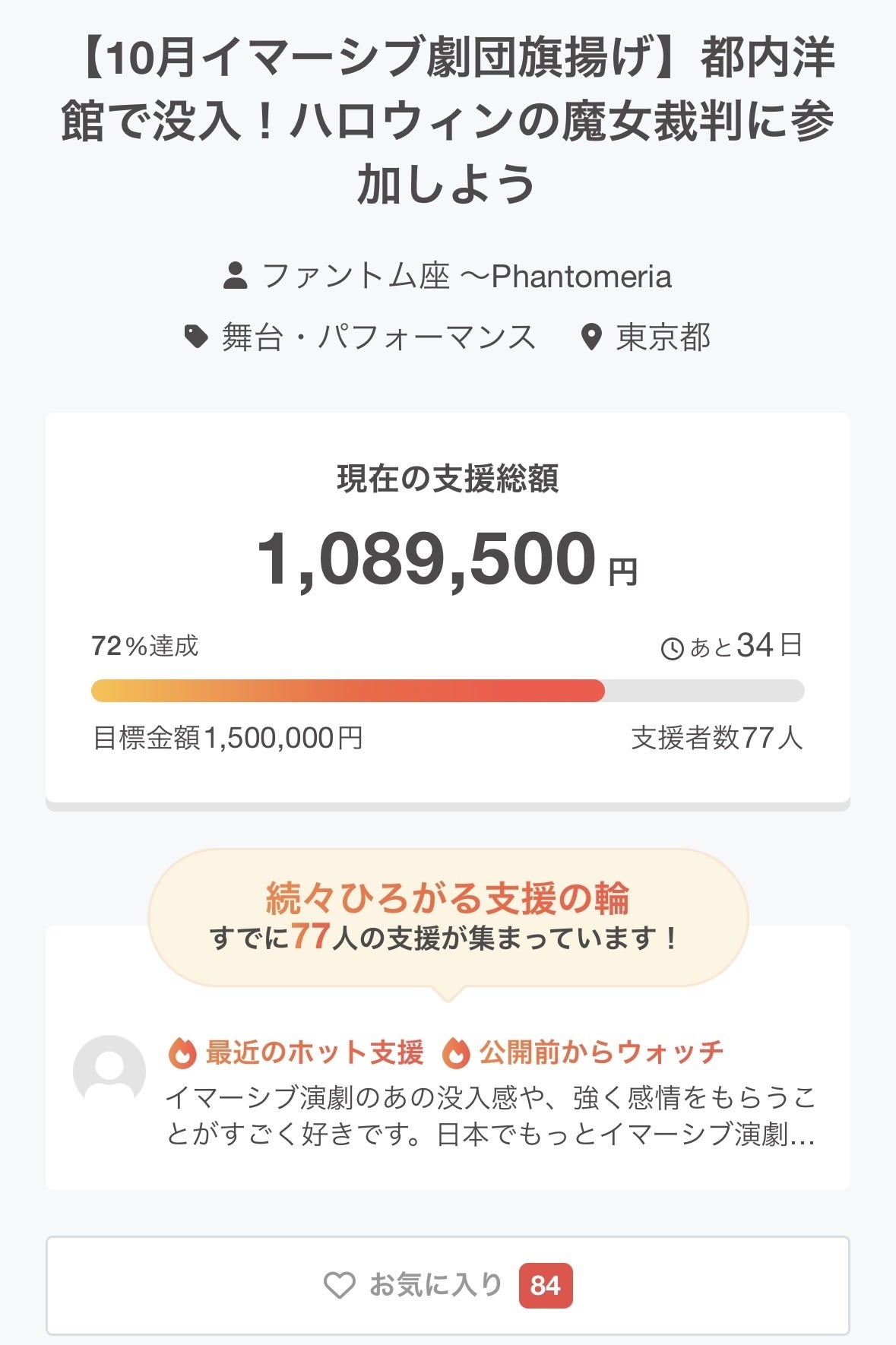Click the flame icon beside 公開前からウォッチ

pos(456,1052)
